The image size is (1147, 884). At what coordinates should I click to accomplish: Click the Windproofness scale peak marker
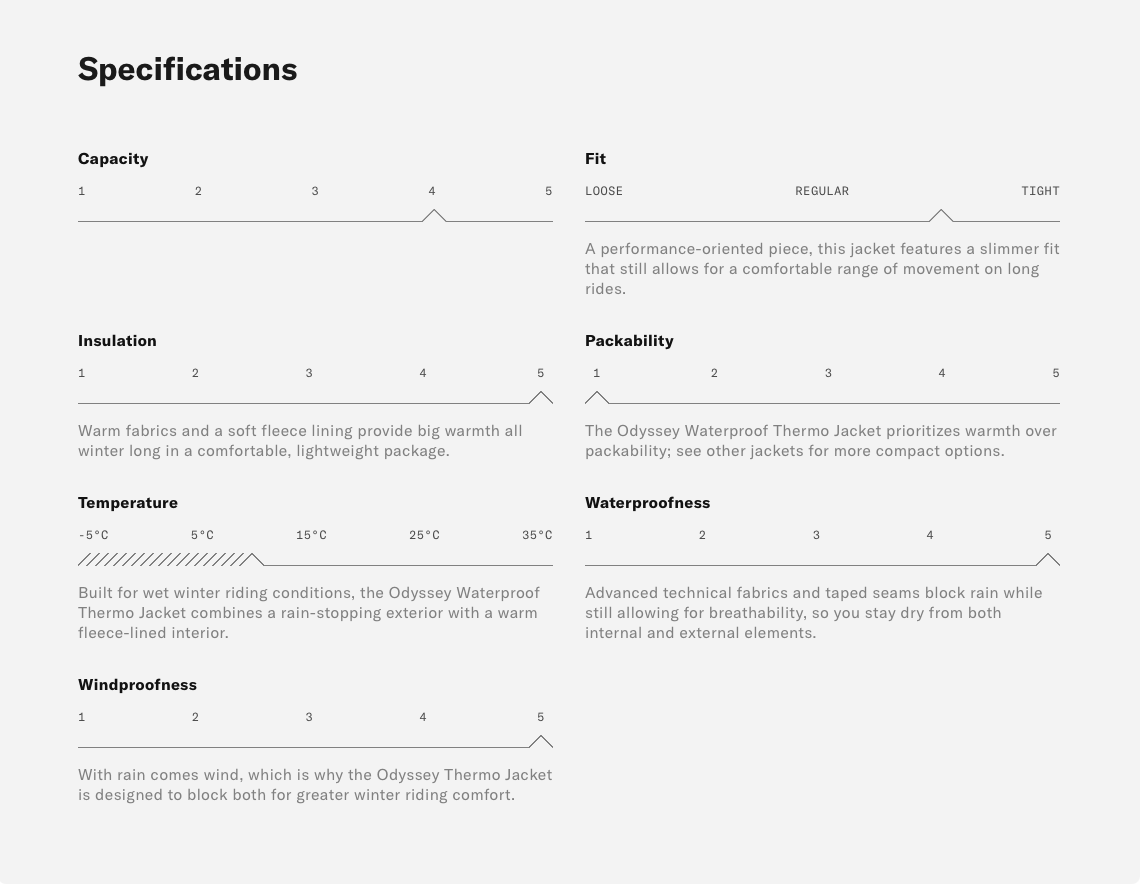(x=540, y=741)
